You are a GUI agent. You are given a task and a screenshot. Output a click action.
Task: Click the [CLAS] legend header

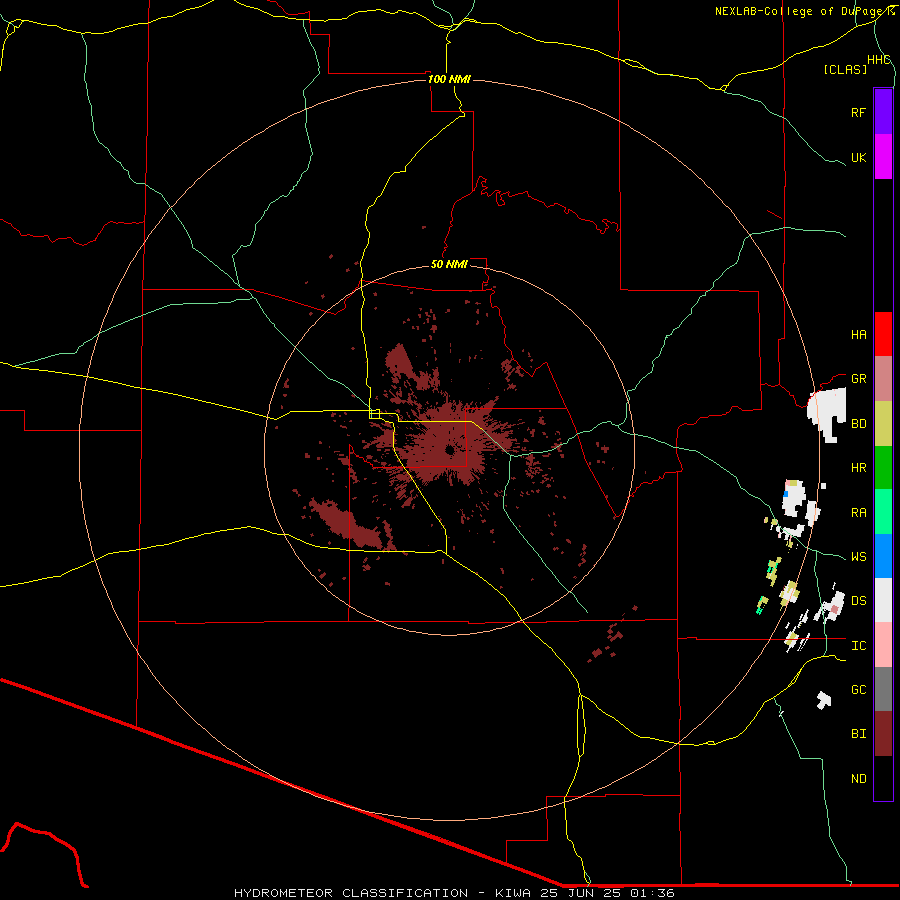pyautogui.click(x=845, y=69)
